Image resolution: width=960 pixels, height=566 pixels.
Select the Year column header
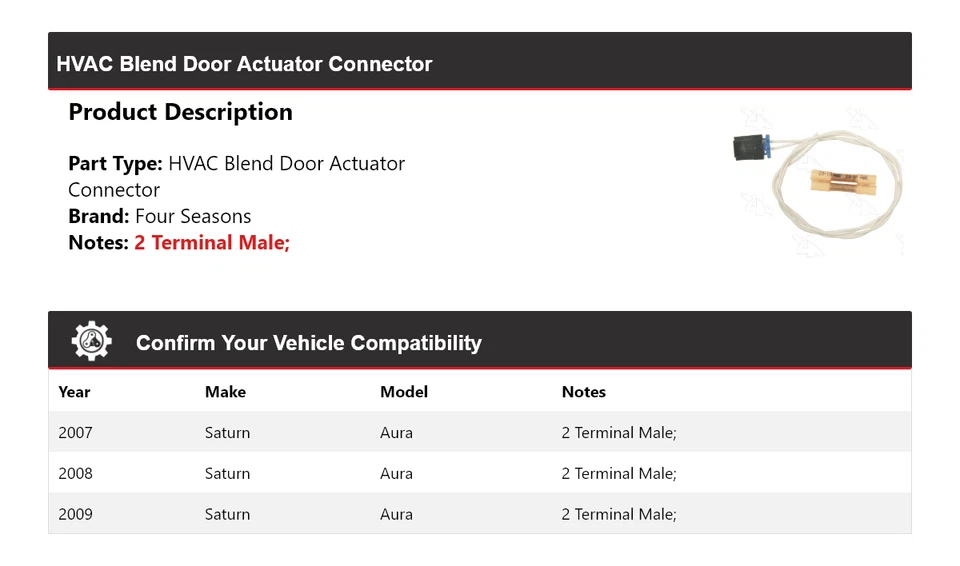coord(74,392)
